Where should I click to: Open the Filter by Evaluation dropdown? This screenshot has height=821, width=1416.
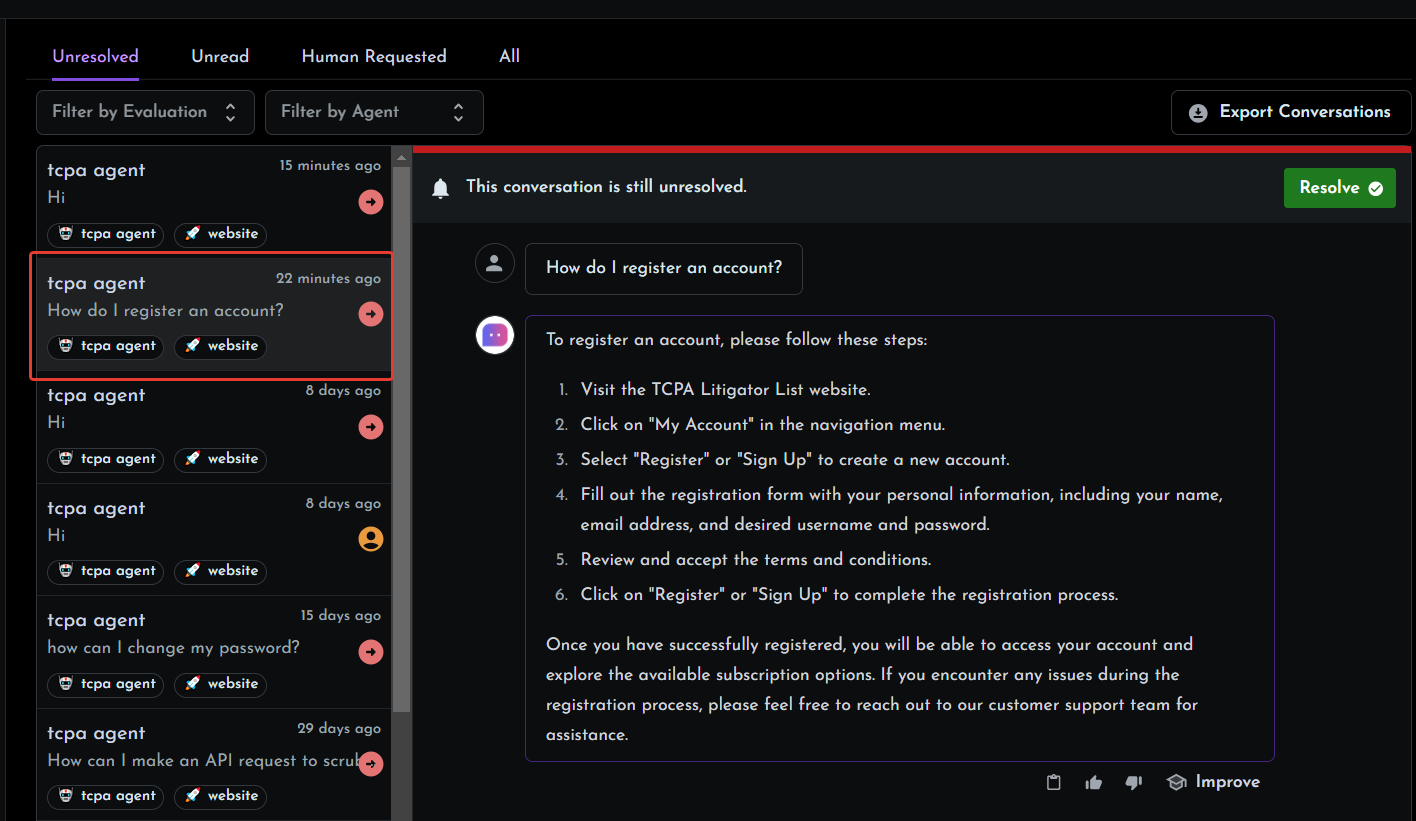145,112
